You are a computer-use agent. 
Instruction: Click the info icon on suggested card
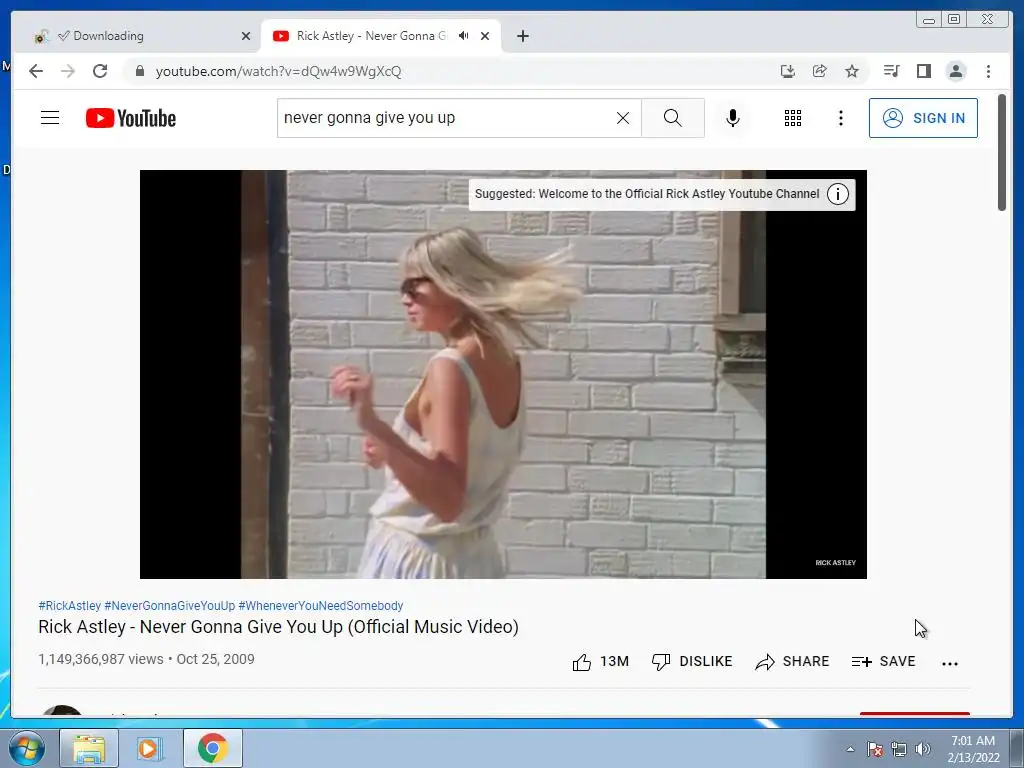click(x=838, y=194)
